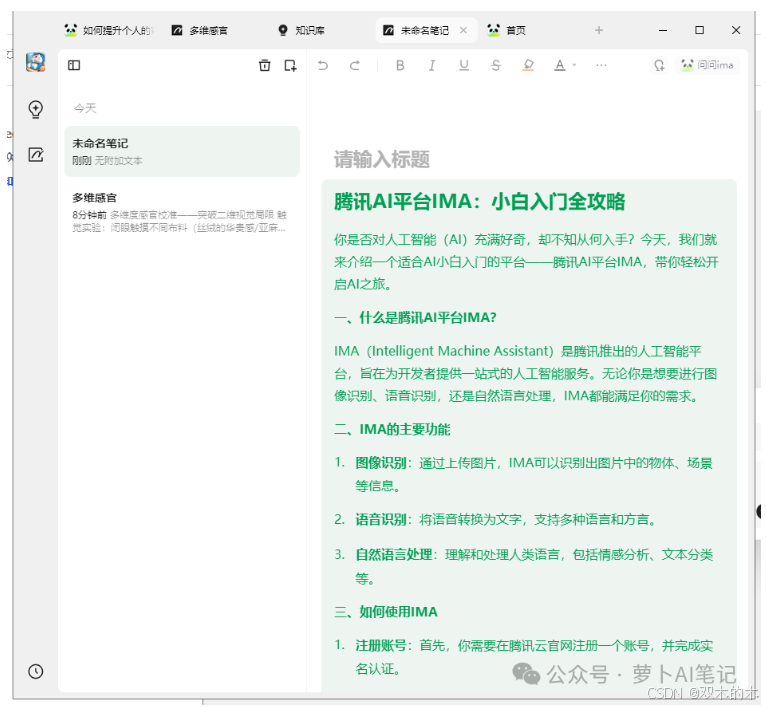This screenshot has width=766, height=707.
Task: Toggle italic formatting
Action: coord(432,65)
